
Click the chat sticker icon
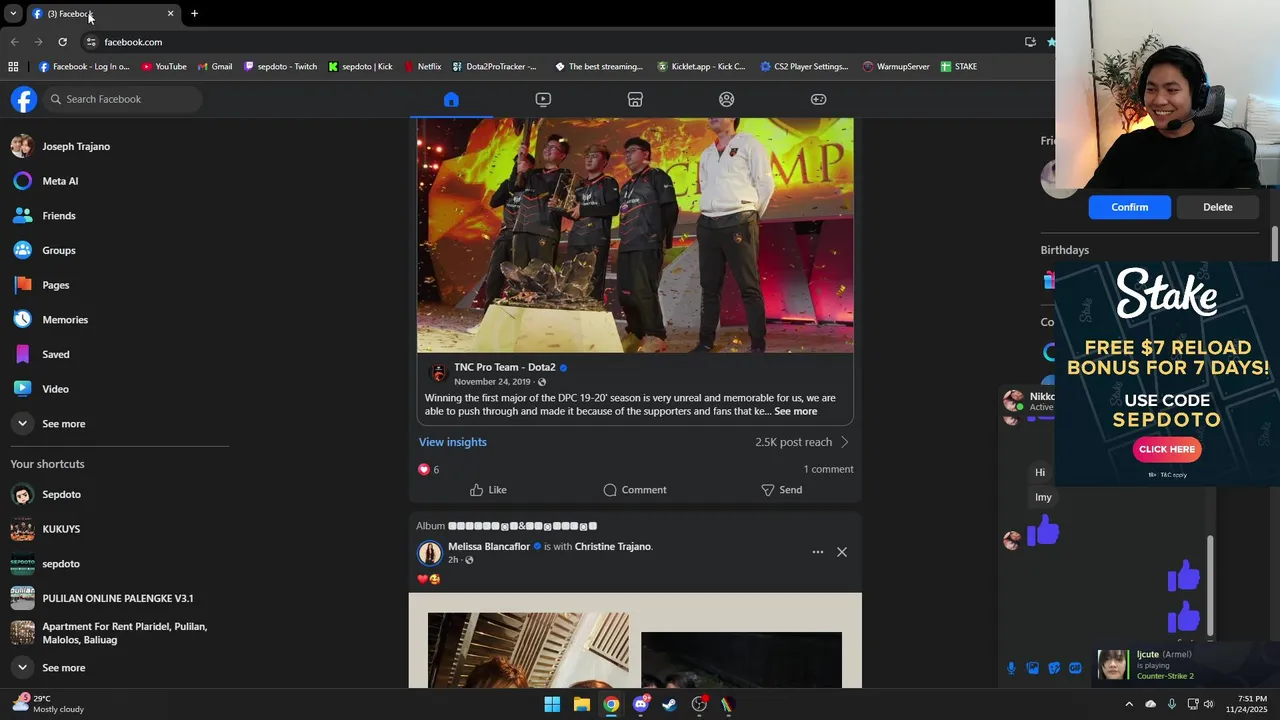[x=1054, y=668]
